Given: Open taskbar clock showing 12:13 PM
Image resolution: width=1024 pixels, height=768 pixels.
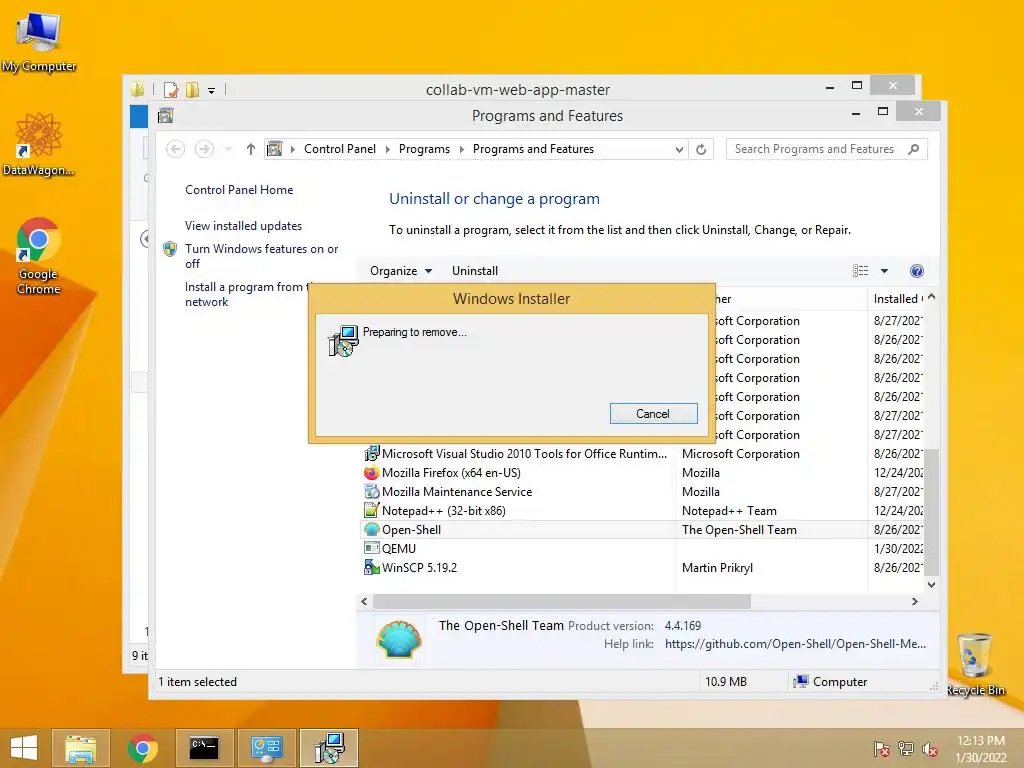Looking at the screenshot, I should click(x=980, y=749).
